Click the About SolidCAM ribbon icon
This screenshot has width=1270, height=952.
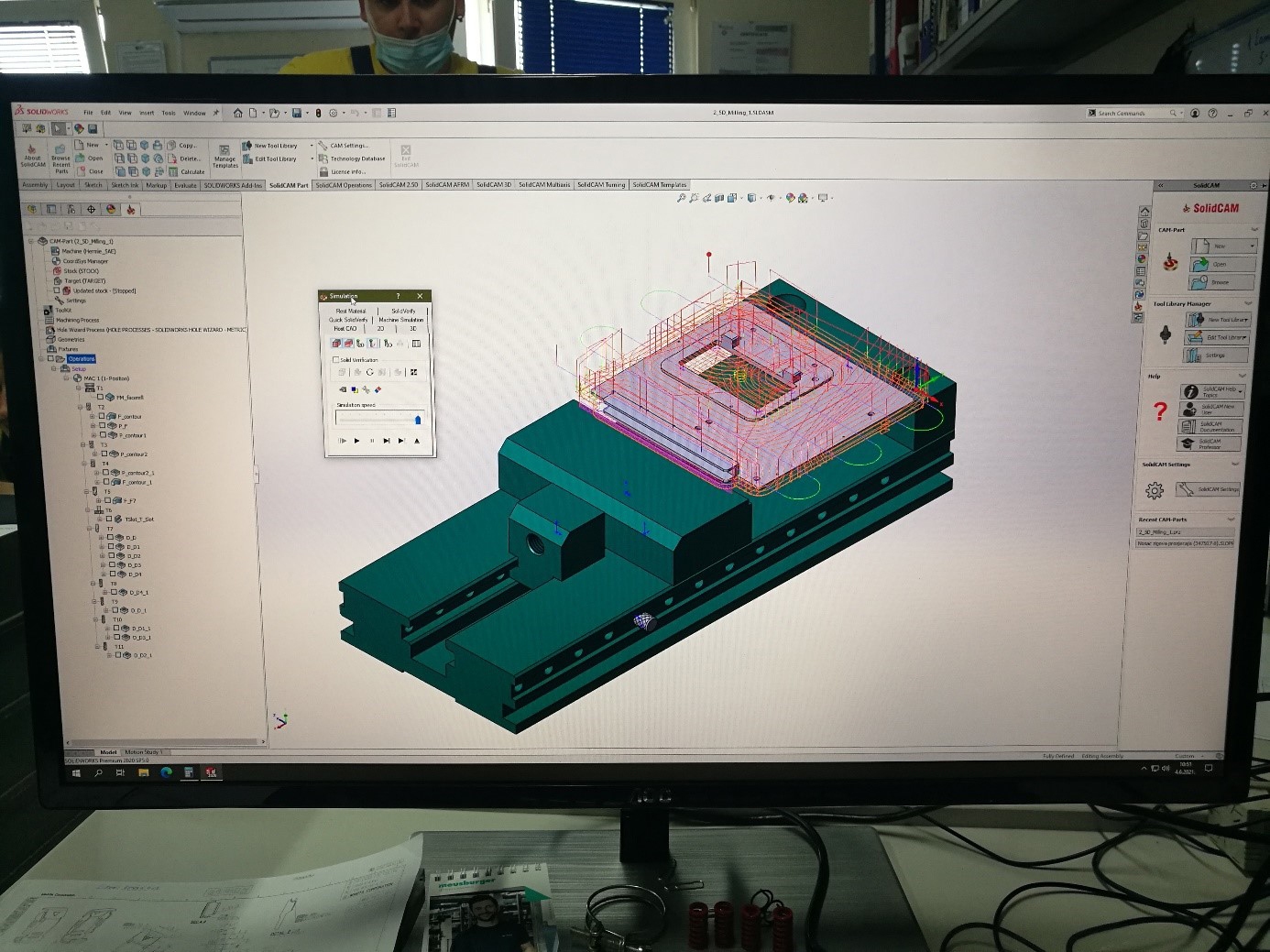pos(32,157)
